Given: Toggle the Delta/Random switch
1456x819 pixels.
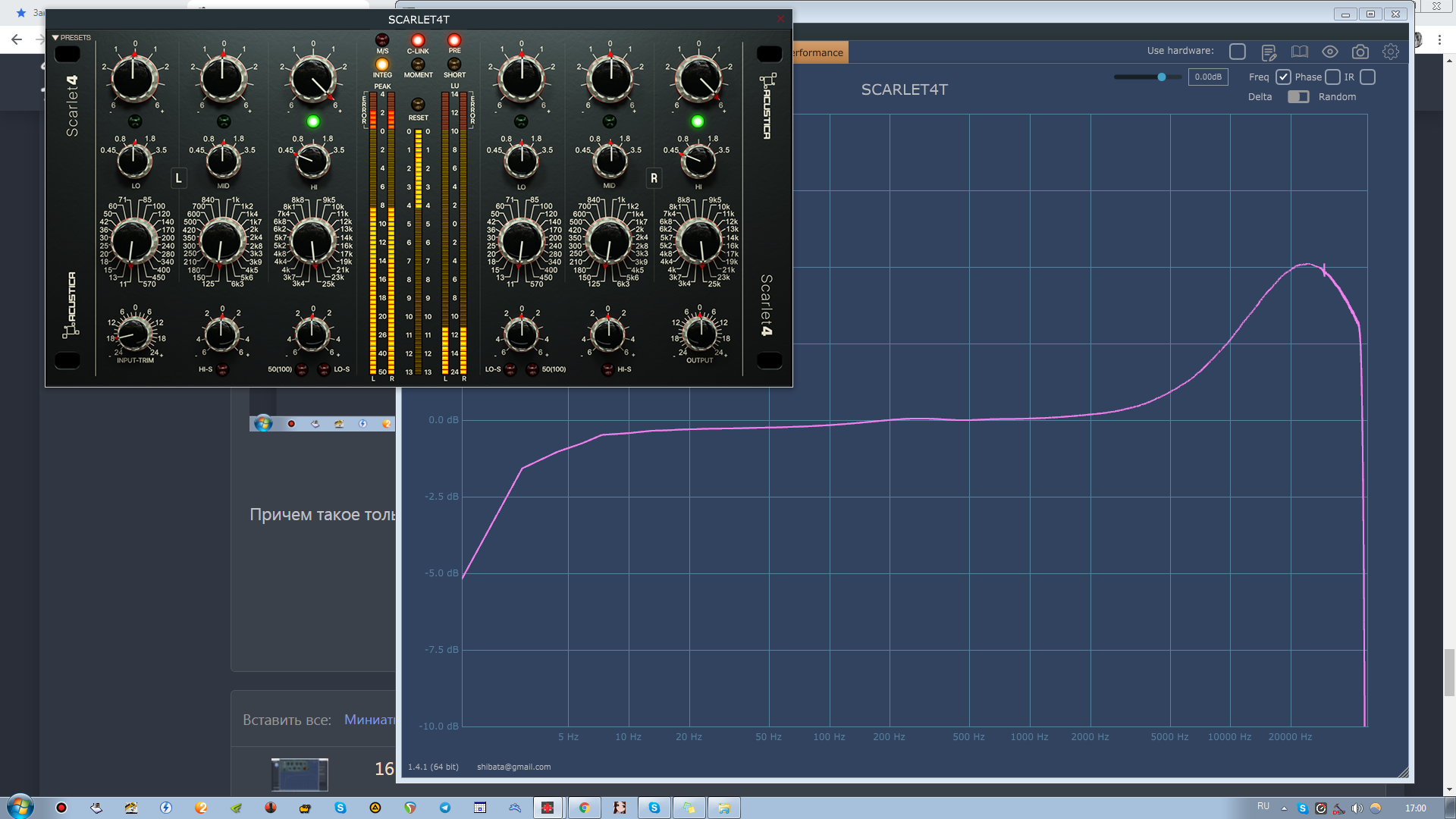Looking at the screenshot, I should coord(1298,97).
